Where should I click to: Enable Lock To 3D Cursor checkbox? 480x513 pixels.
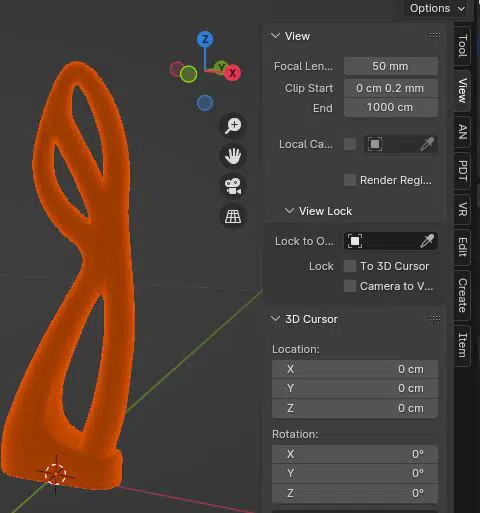coord(350,266)
